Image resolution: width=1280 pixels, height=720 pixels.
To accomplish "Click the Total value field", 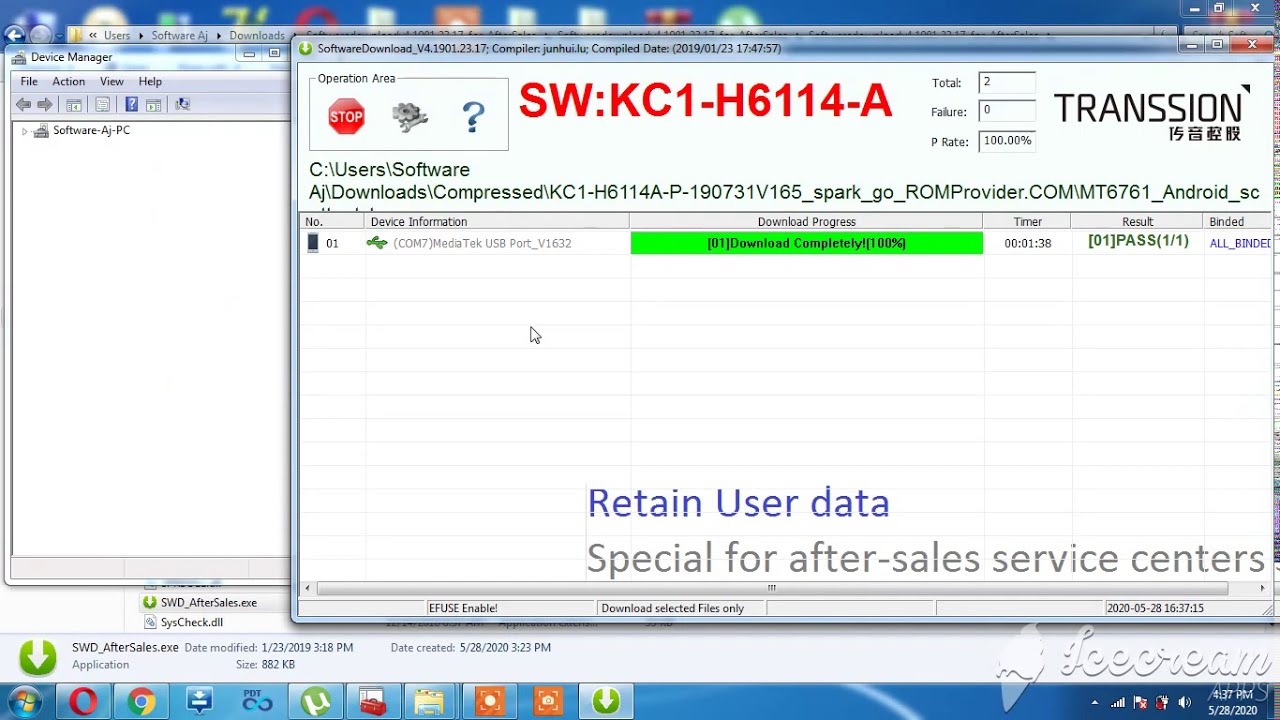I will point(1006,83).
